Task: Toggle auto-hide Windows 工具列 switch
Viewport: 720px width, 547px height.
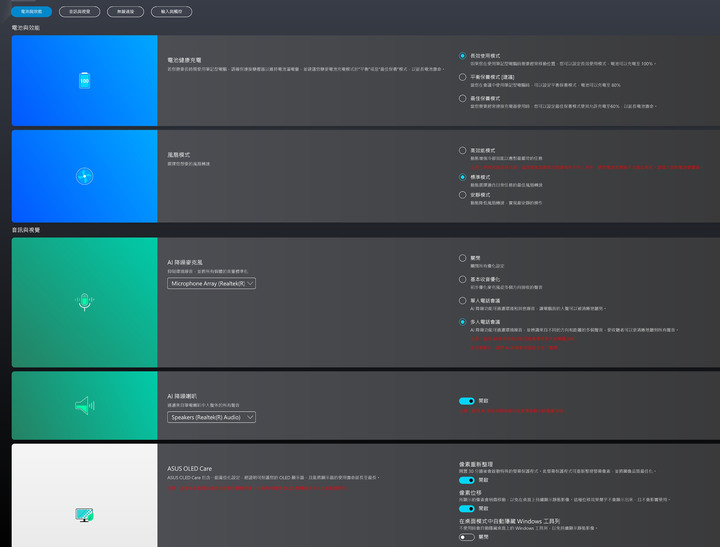Action: tap(467, 537)
